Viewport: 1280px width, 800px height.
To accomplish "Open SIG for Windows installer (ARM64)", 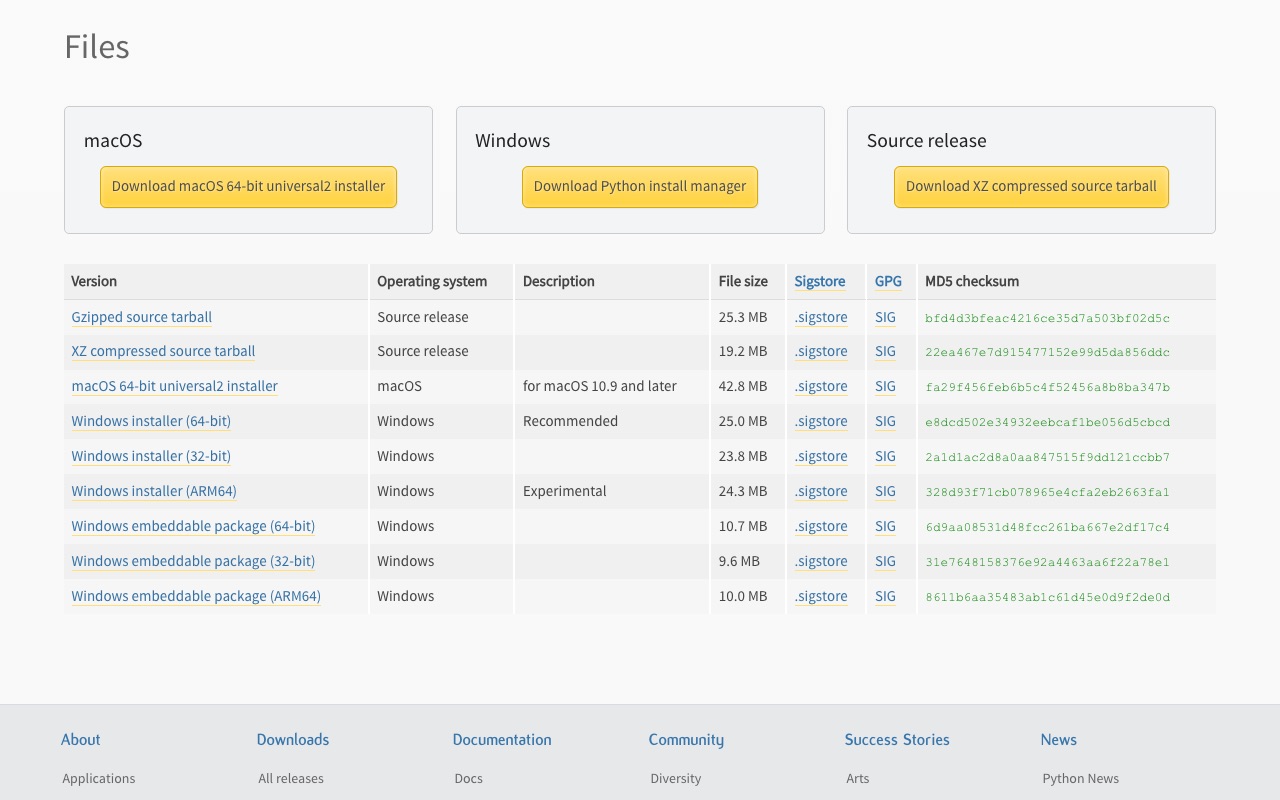I will coord(885,491).
